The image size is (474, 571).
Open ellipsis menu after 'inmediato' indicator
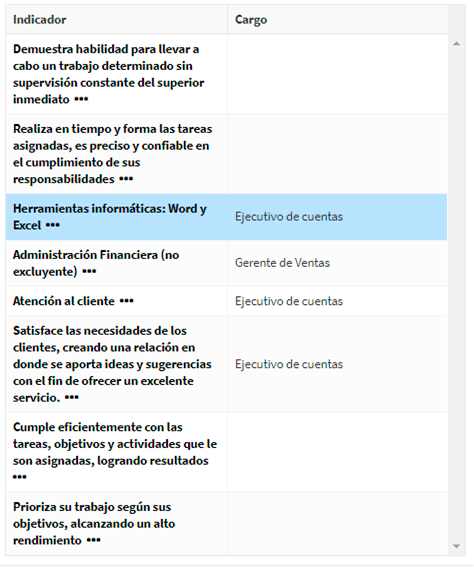click(x=81, y=99)
